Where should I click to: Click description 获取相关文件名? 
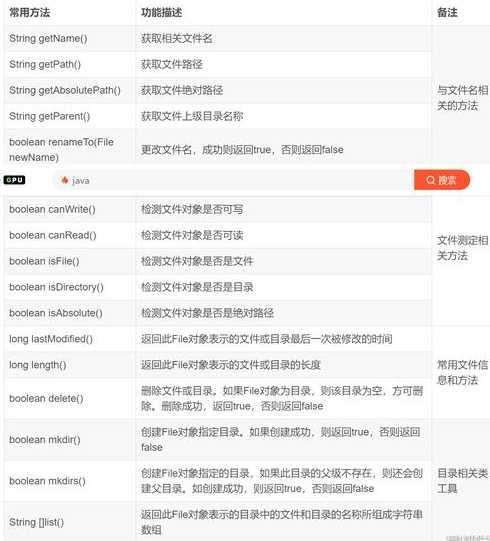176,38
